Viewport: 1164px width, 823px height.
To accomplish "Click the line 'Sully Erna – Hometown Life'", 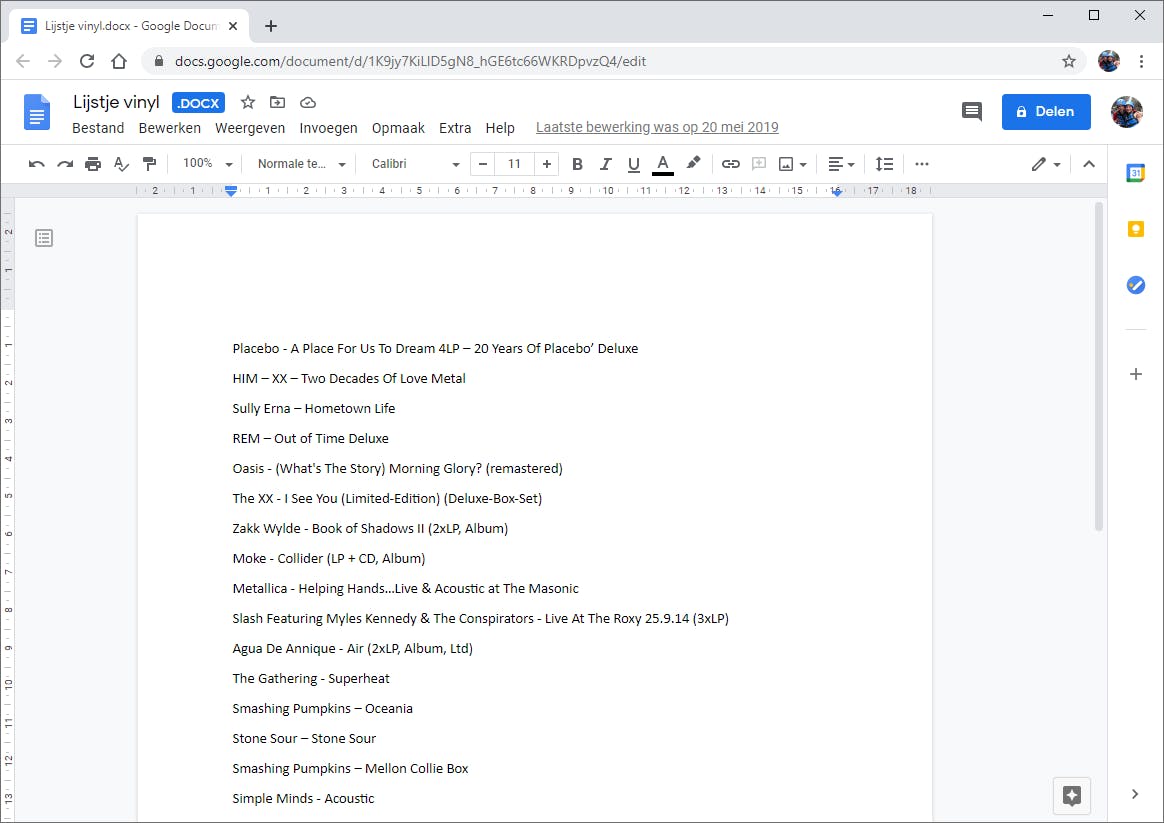I will coord(313,409).
